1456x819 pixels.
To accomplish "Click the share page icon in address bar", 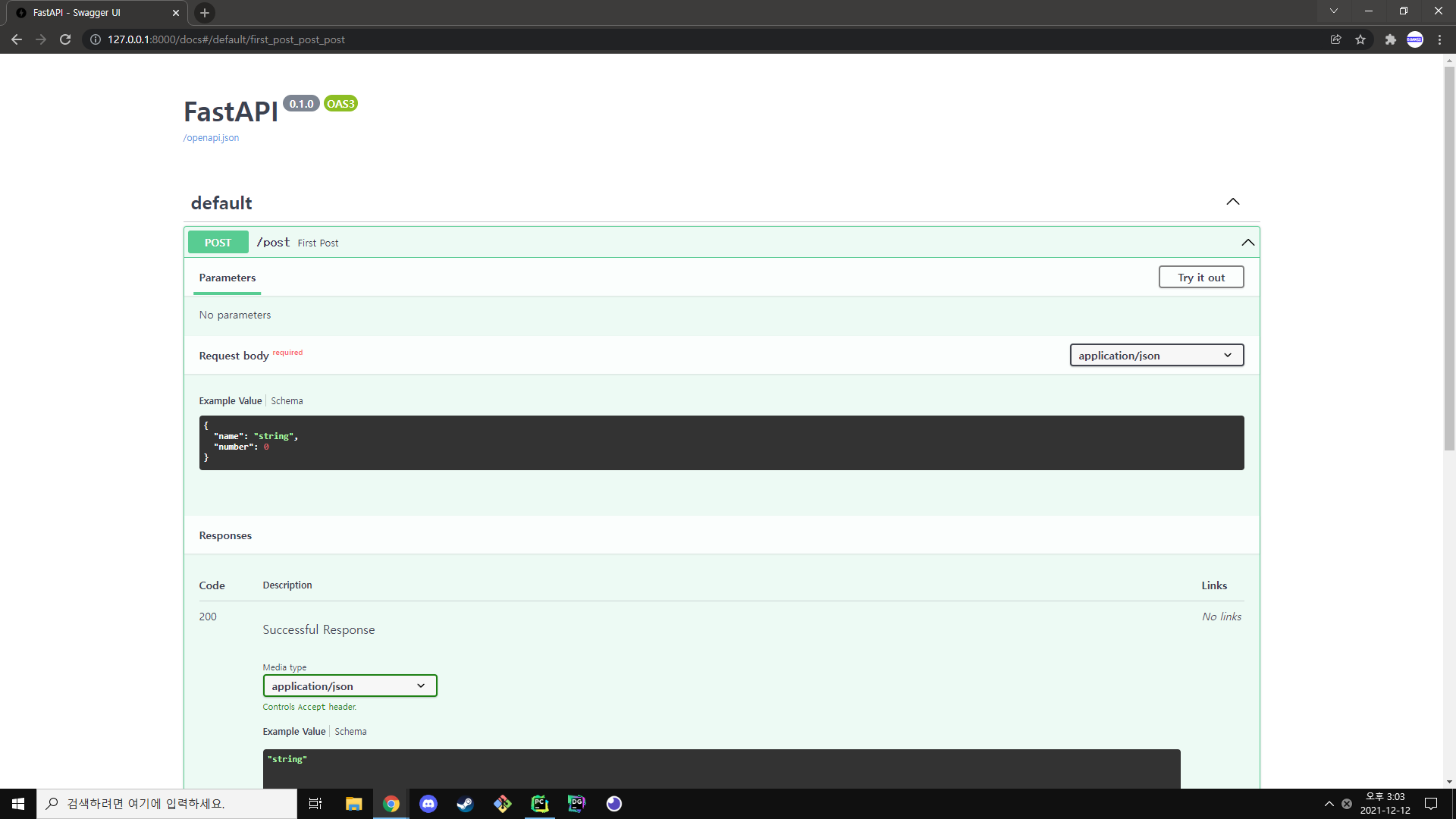I will point(1335,39).
